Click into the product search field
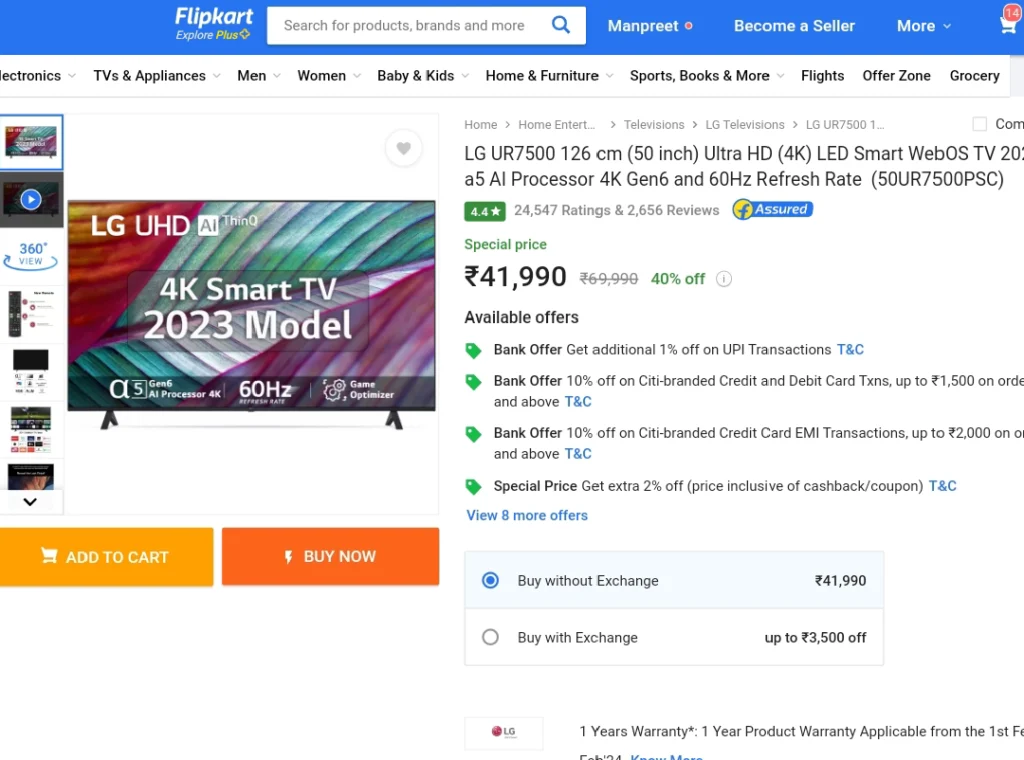This screenshot has height=760, width=1024. pos(404,25)
